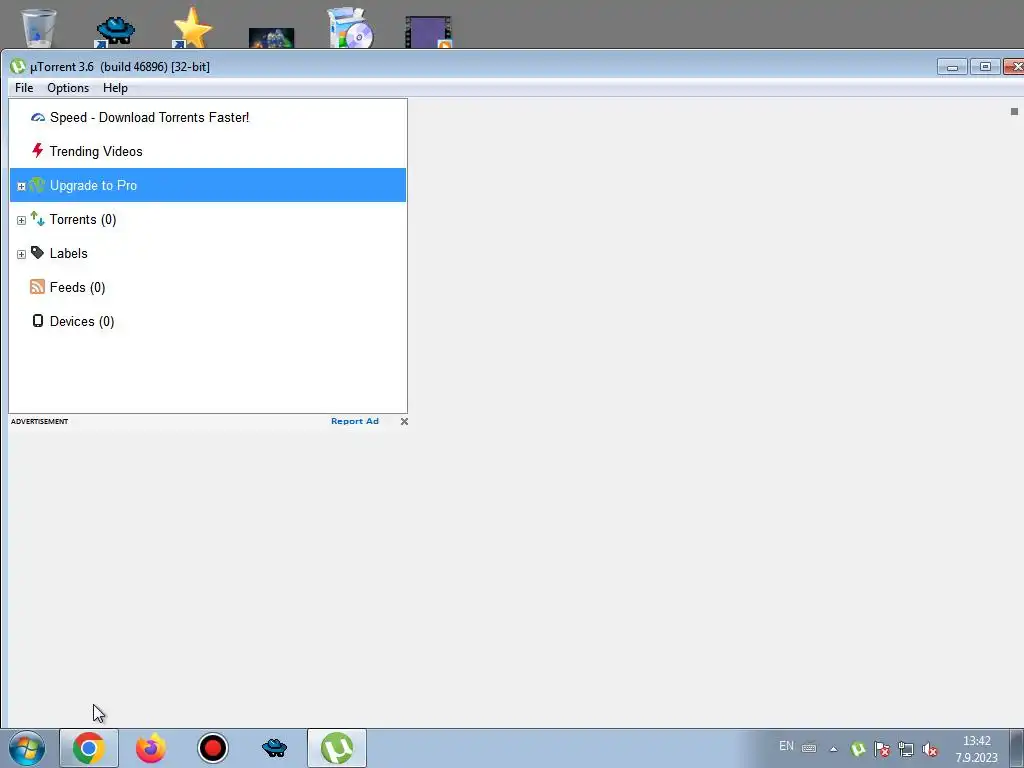The width and height of the screenshot is (1024, 768).
Task: Click the keyboard icon in system tray
Action: (x=809, y=748)
